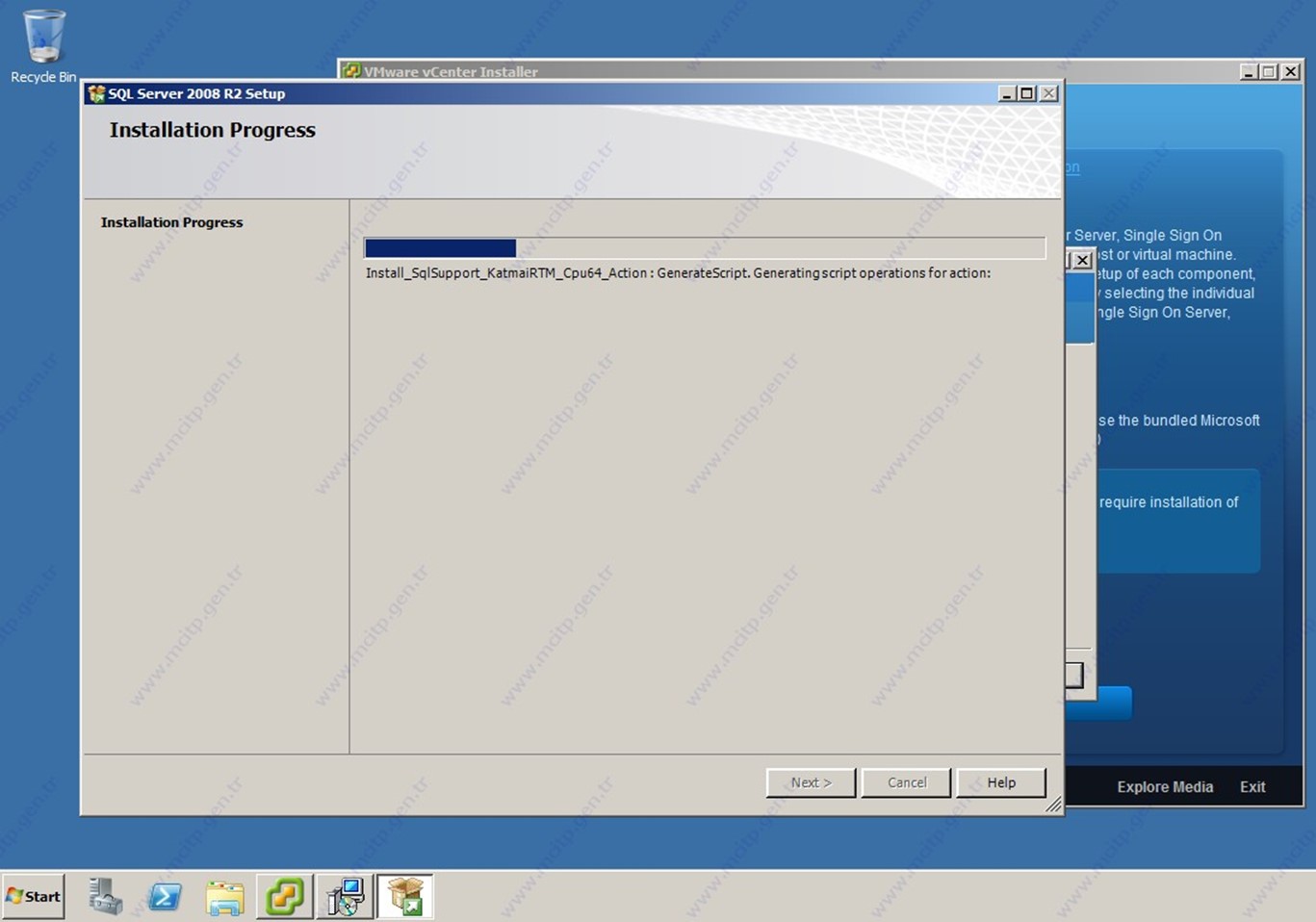Click the installation progress bar
Viewport: 1316px width, 922px height.
[705, 248]
